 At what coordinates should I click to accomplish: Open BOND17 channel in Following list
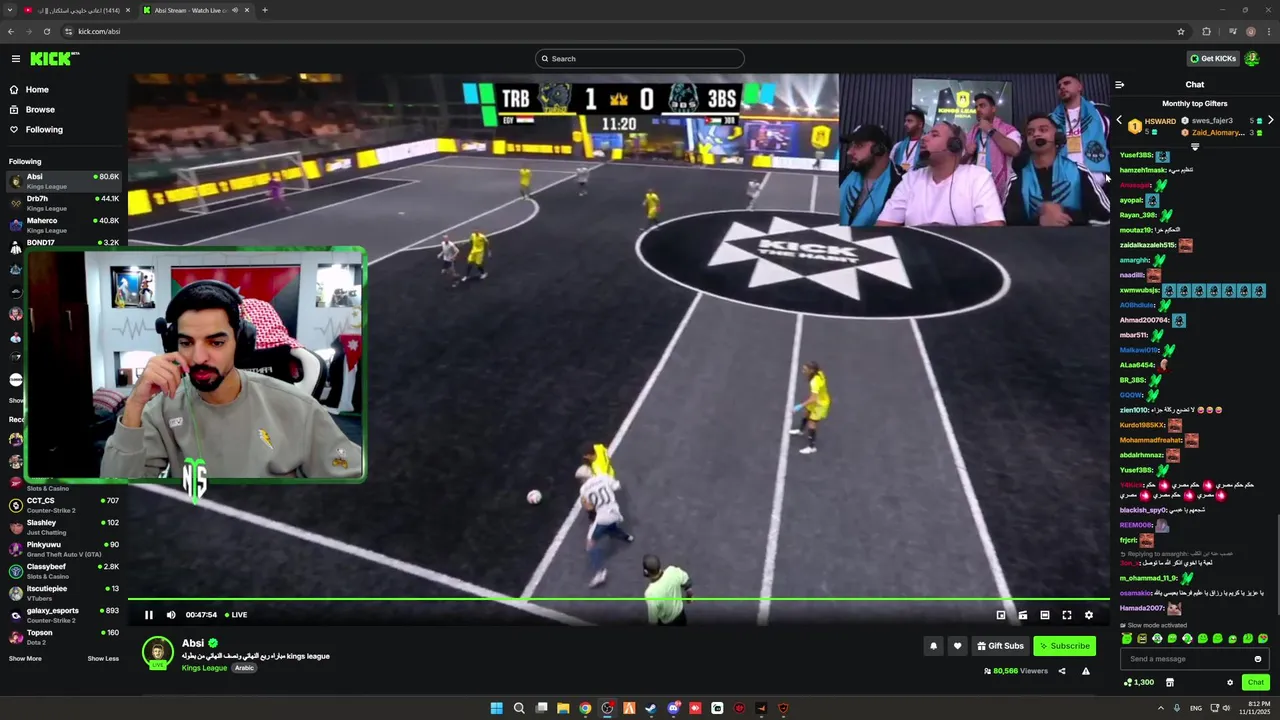[64, 243]
